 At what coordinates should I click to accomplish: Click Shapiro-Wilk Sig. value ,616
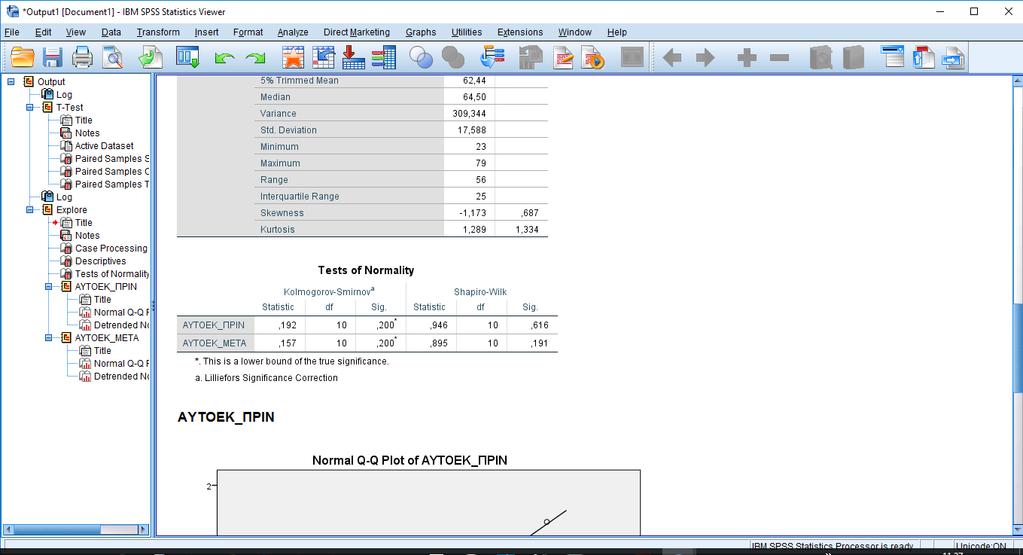(539, 325)
